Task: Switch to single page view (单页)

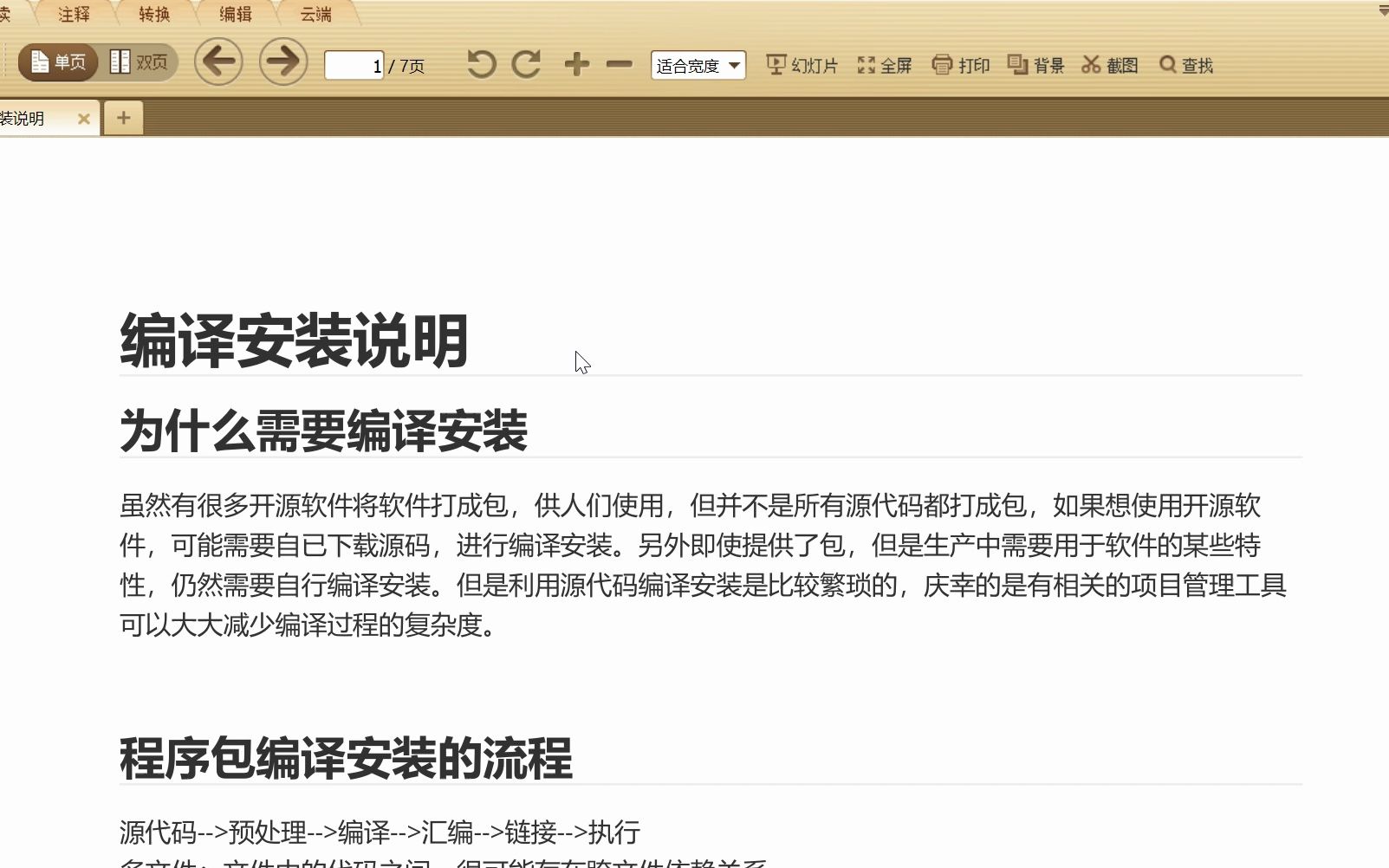Action: click(x=58, y=62)
